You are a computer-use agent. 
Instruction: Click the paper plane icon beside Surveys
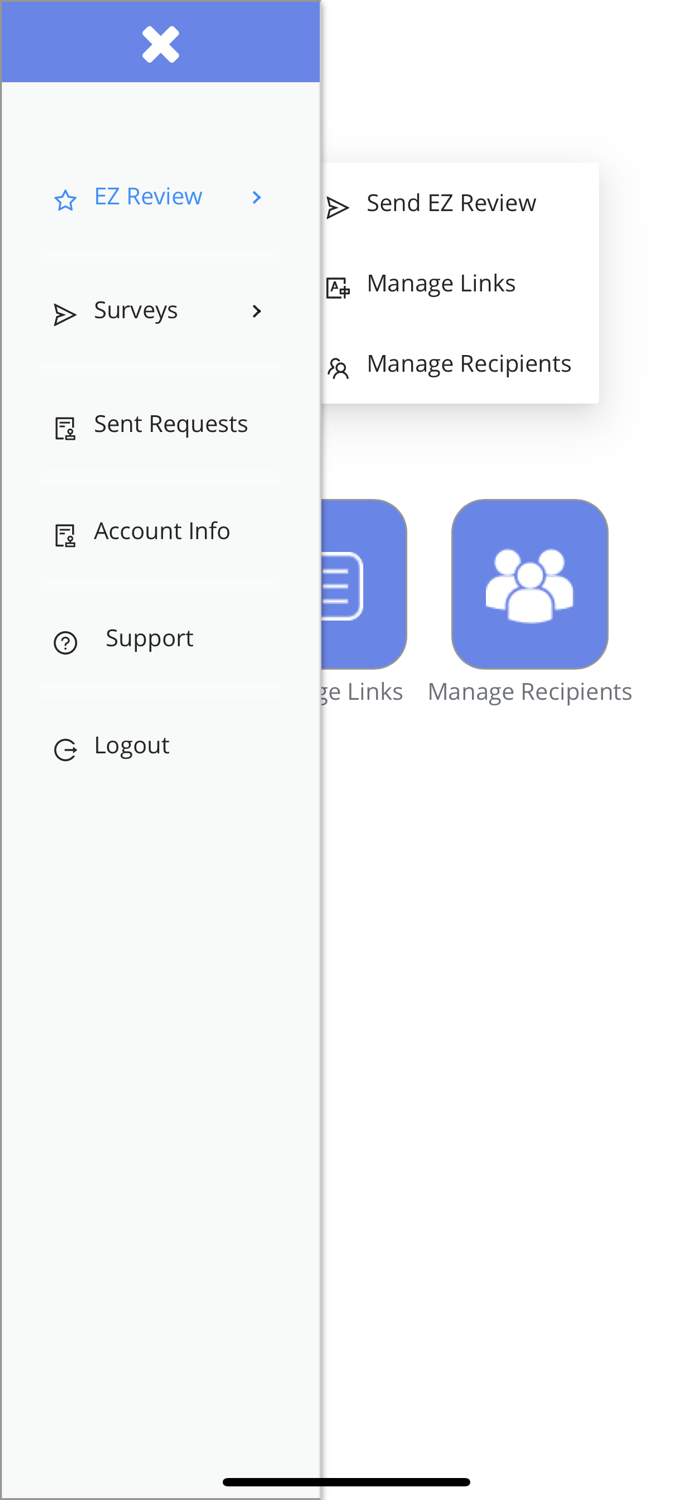point(65,315)
